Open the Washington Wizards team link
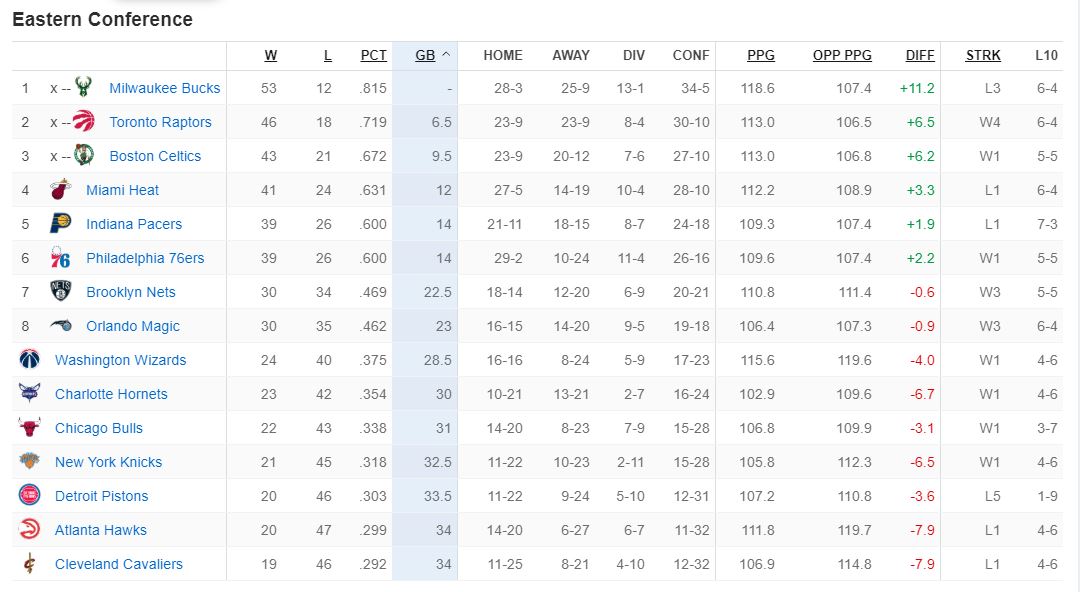This screenshot has height=592, width=1080. (120, 360)
